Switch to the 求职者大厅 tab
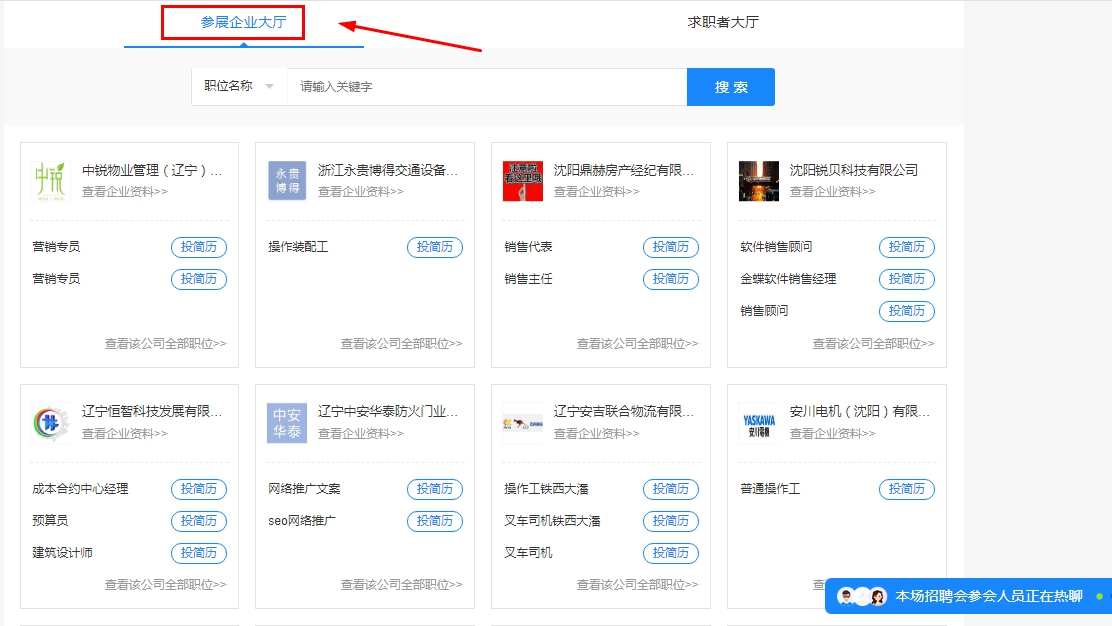Image resolution: width=1112 pixels, height=626 pixels. [x=723, y=22]
